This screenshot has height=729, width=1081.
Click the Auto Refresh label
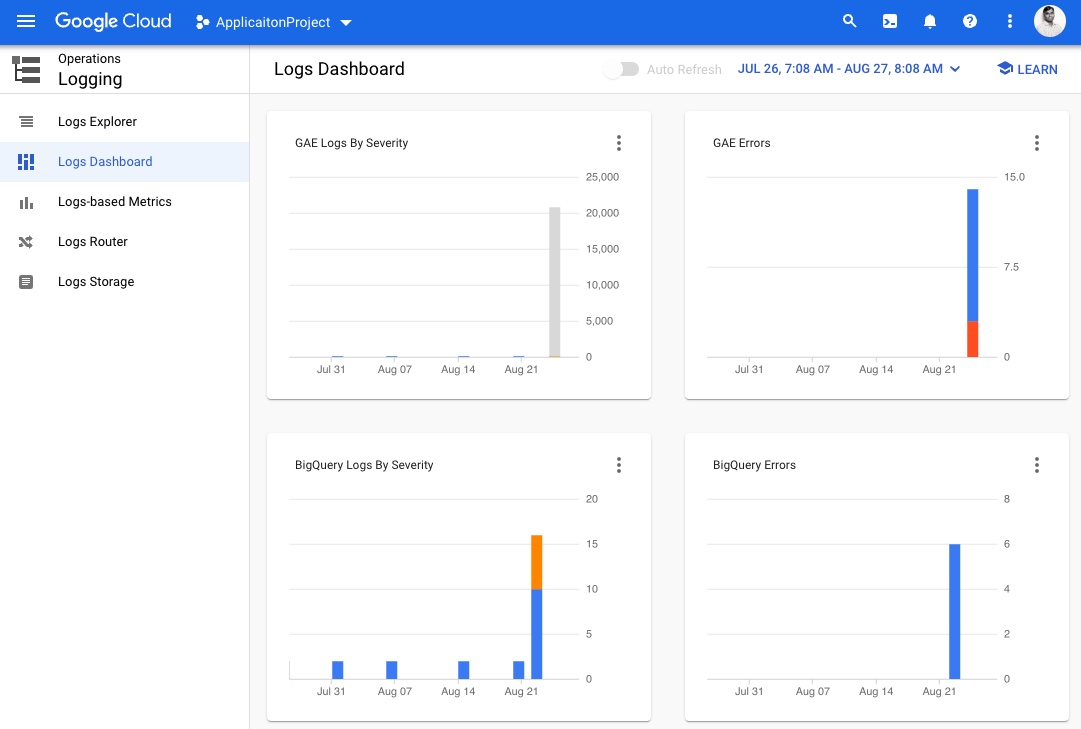pyautogui.click(x=684, y=70)
